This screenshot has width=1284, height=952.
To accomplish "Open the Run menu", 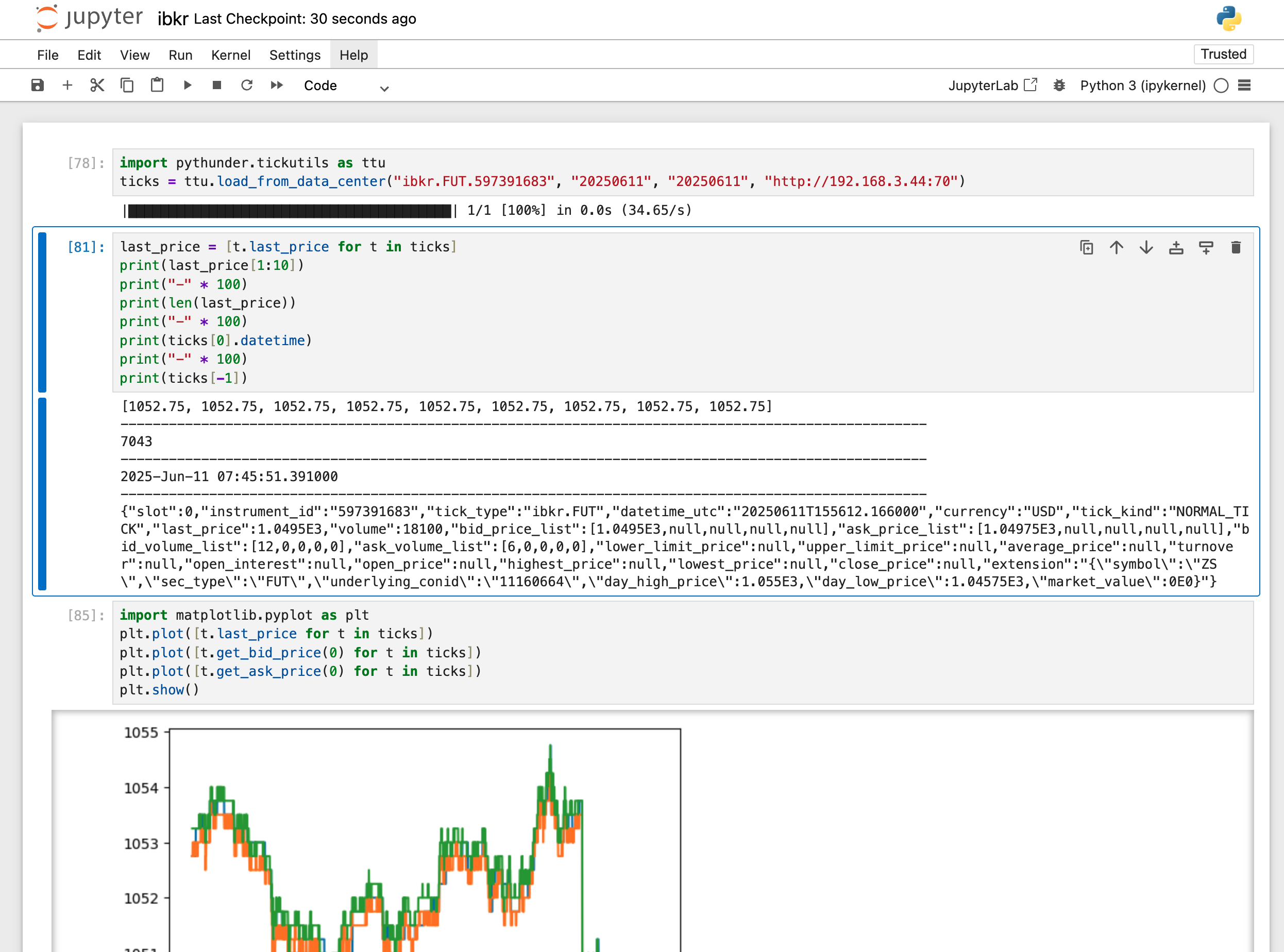I will tap(180, 55).
